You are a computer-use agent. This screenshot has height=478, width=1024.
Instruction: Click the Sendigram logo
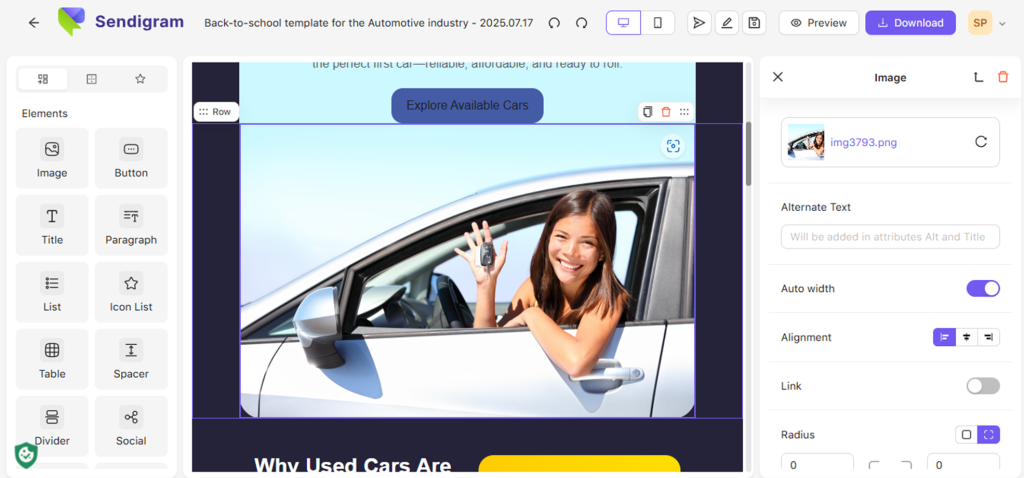(x=121, y=22)
